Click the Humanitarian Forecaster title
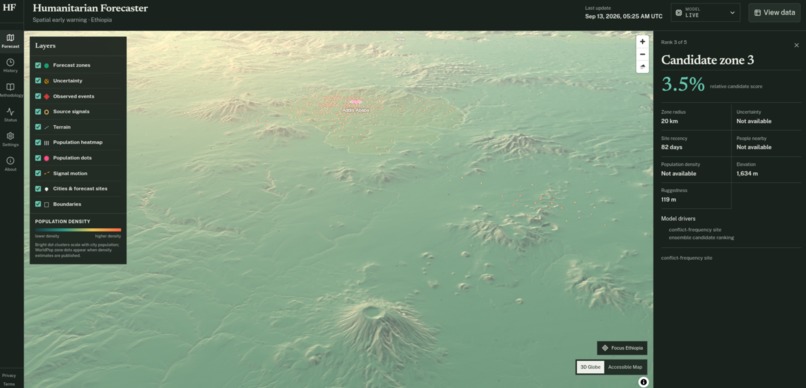Viewport: 806px width, 388px height. pos(90,8)
